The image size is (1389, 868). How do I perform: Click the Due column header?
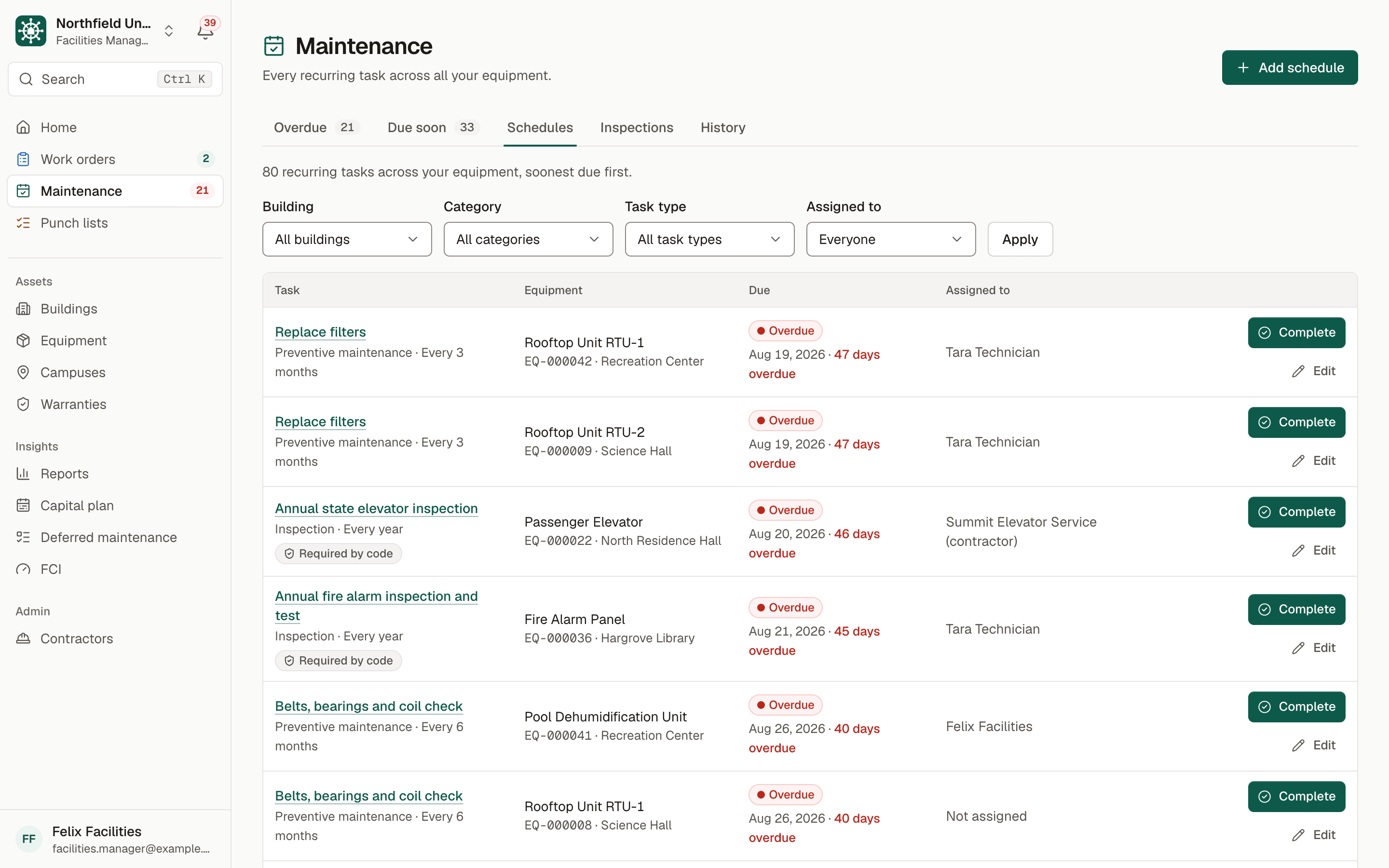click(x=759, y=290)
